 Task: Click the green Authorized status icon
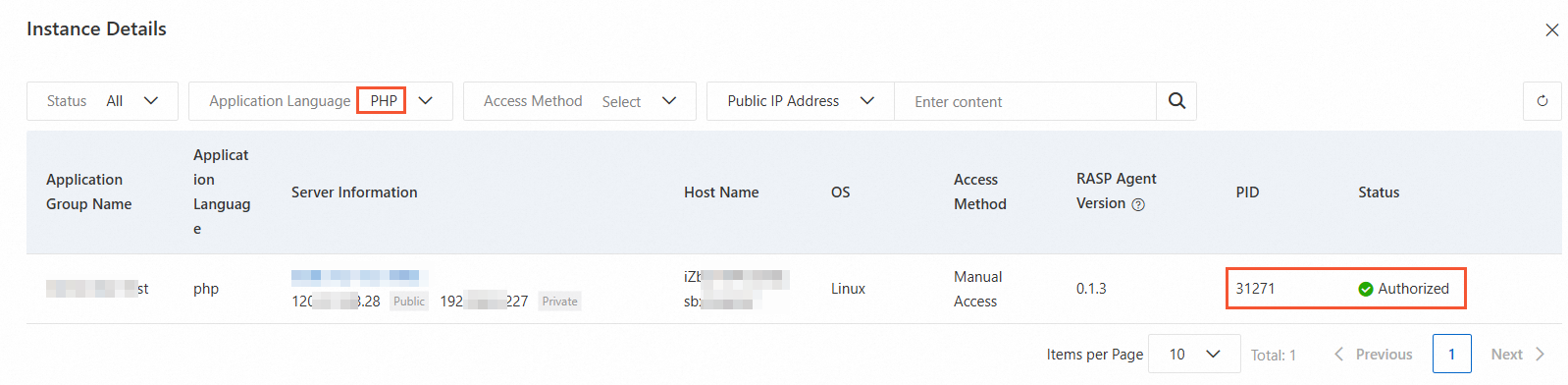coord(1365,289)
